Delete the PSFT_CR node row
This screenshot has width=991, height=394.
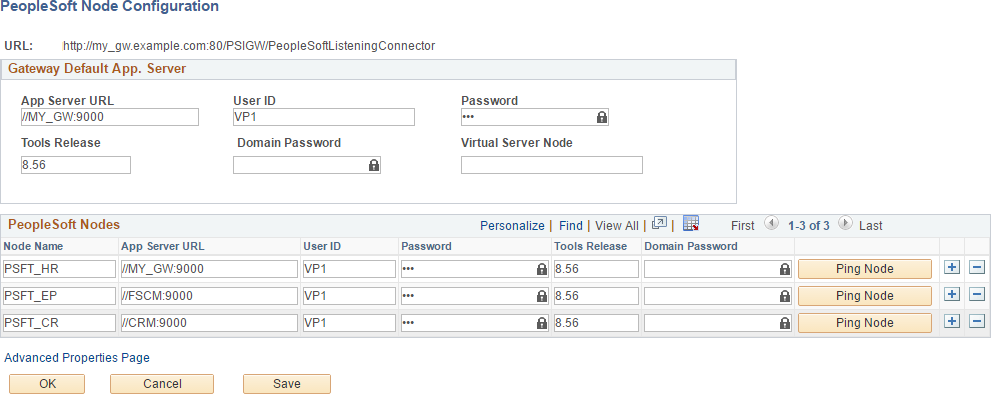(x=977, y=322)
